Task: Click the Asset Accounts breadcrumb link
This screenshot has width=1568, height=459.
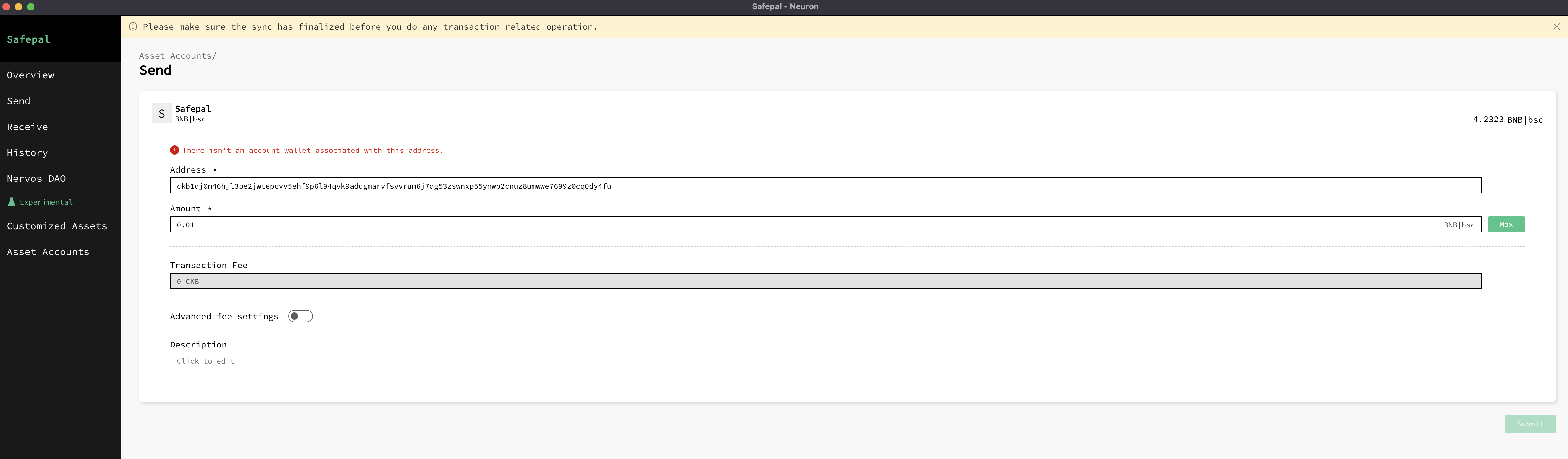Action: (175, 56)
